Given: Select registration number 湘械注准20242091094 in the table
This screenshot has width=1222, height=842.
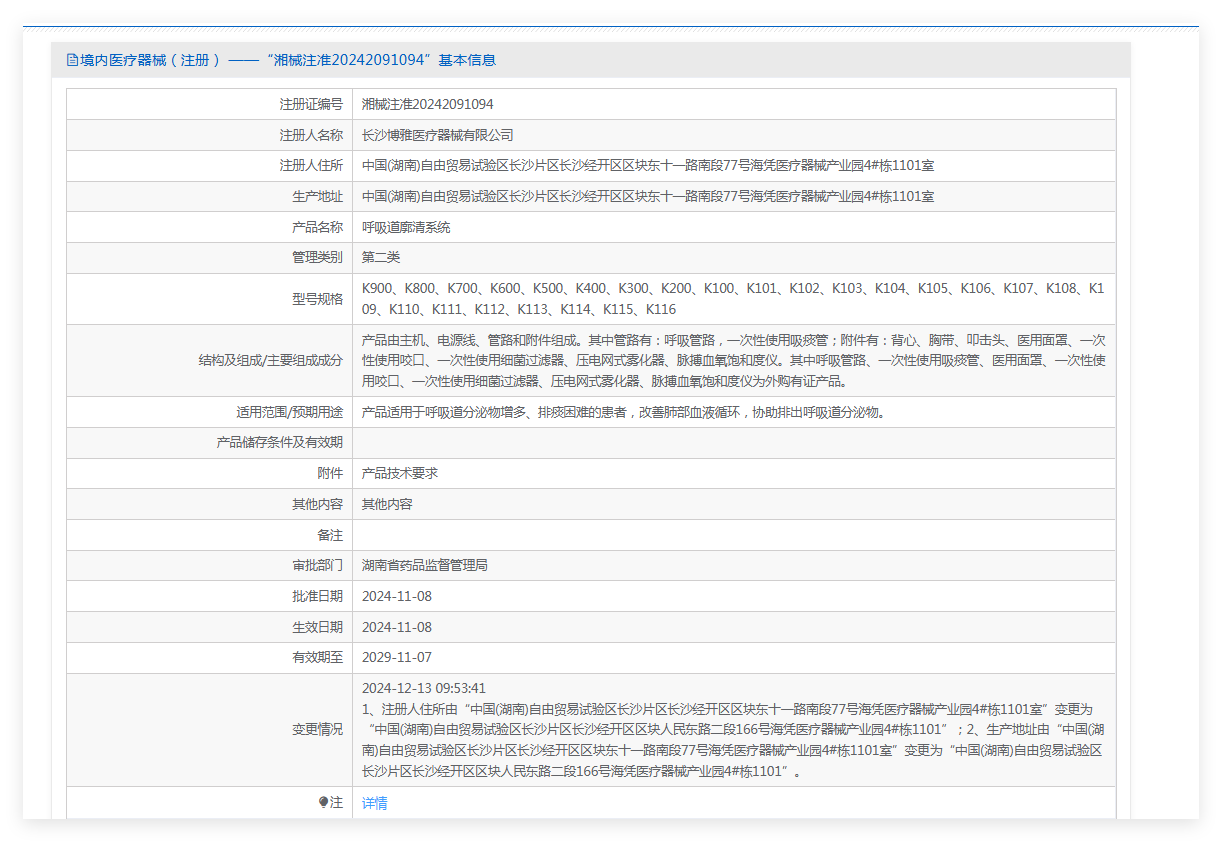Looking at the screenshot, I should pos(427,104).
